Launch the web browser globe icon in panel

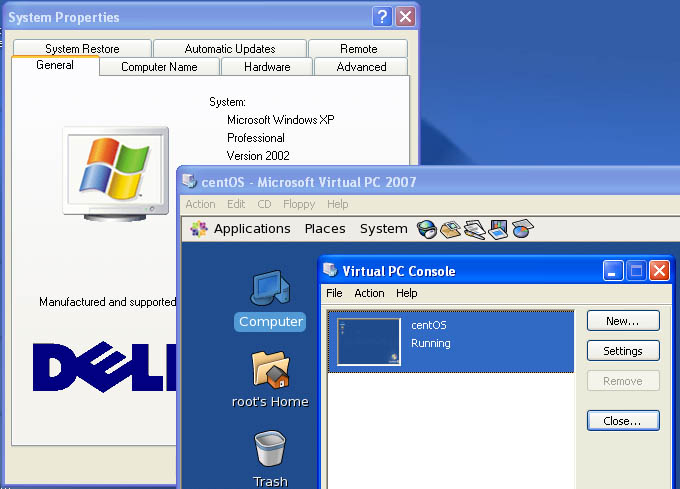pyautogui.click(x=427, y=229)
